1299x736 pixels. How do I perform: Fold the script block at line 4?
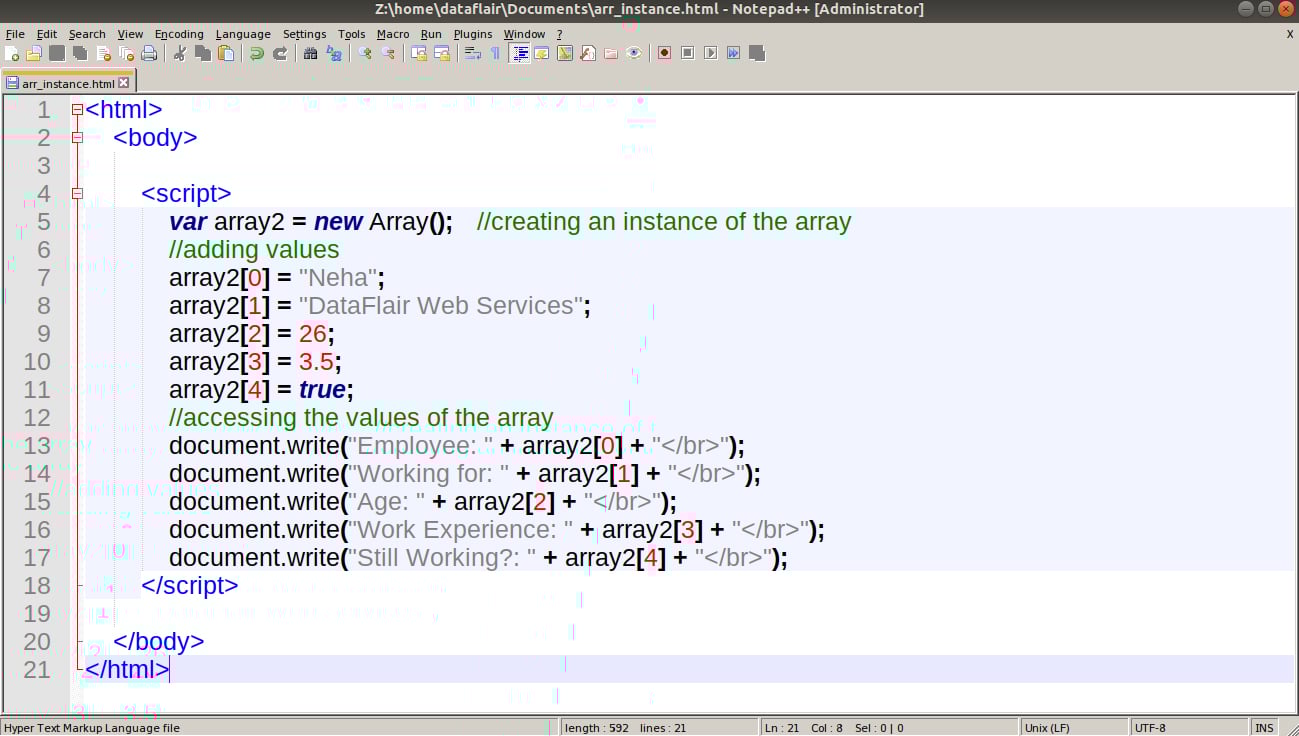pyautogui.click(x=77, y=194)
